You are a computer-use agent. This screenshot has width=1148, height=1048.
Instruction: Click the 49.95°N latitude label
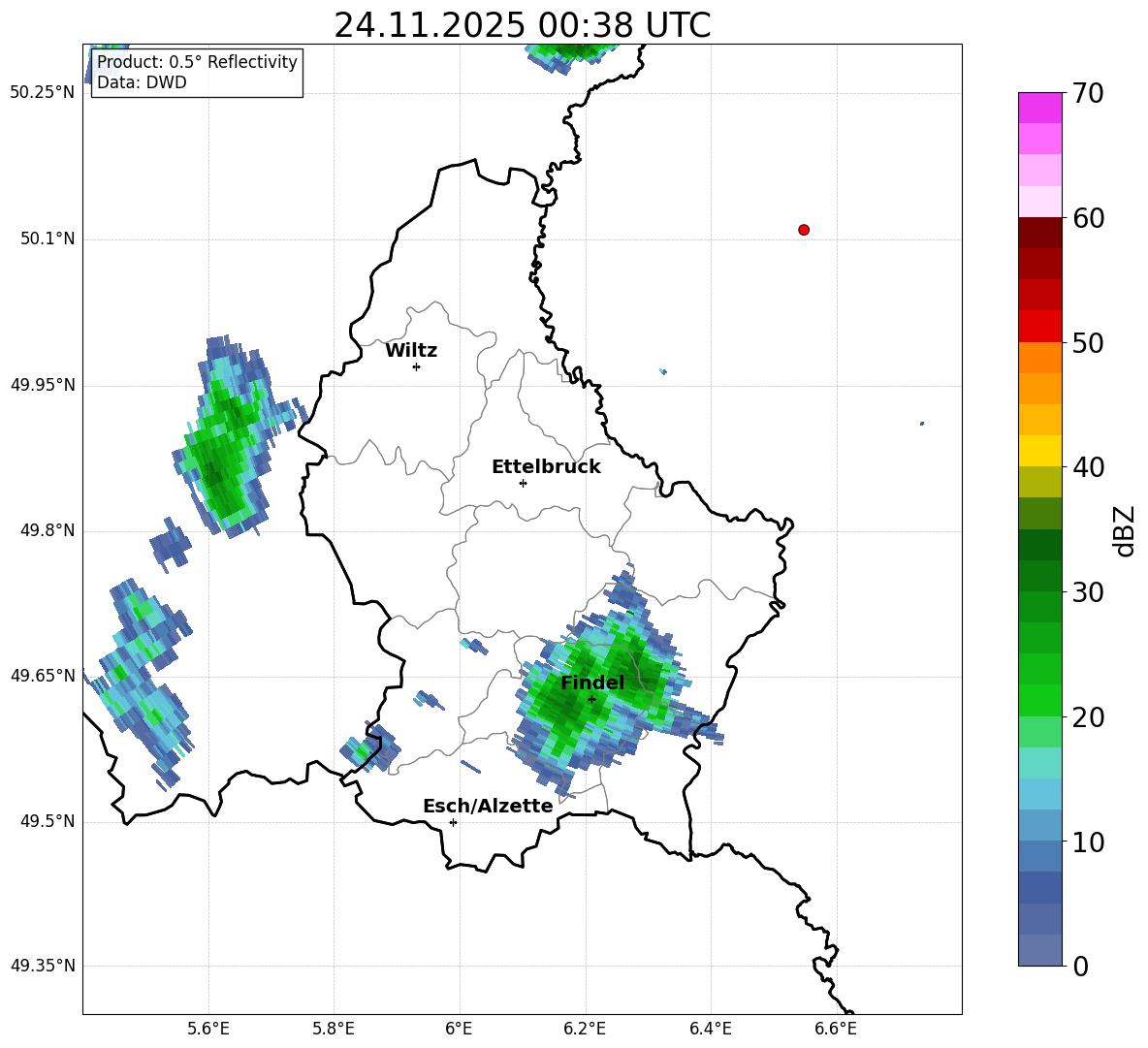[x=43, y=384]
